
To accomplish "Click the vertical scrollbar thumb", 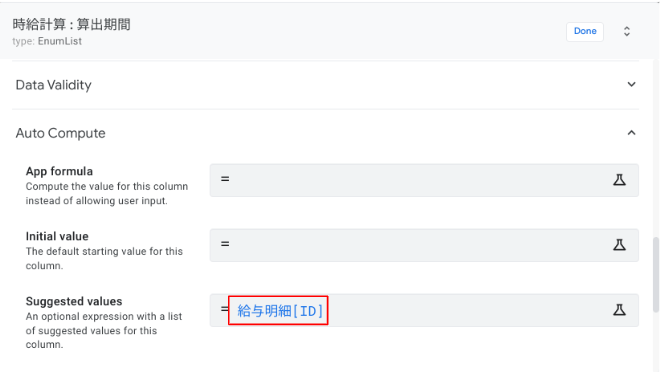I will [x=656, y=275].
